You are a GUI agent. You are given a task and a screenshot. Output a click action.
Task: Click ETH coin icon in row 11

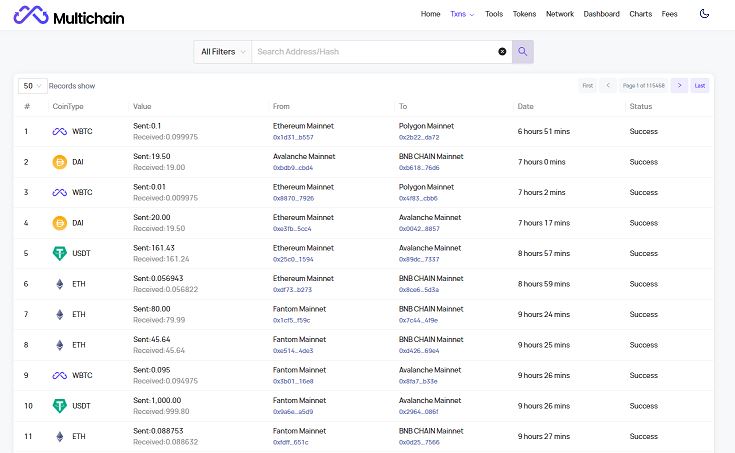click(60, 437)
